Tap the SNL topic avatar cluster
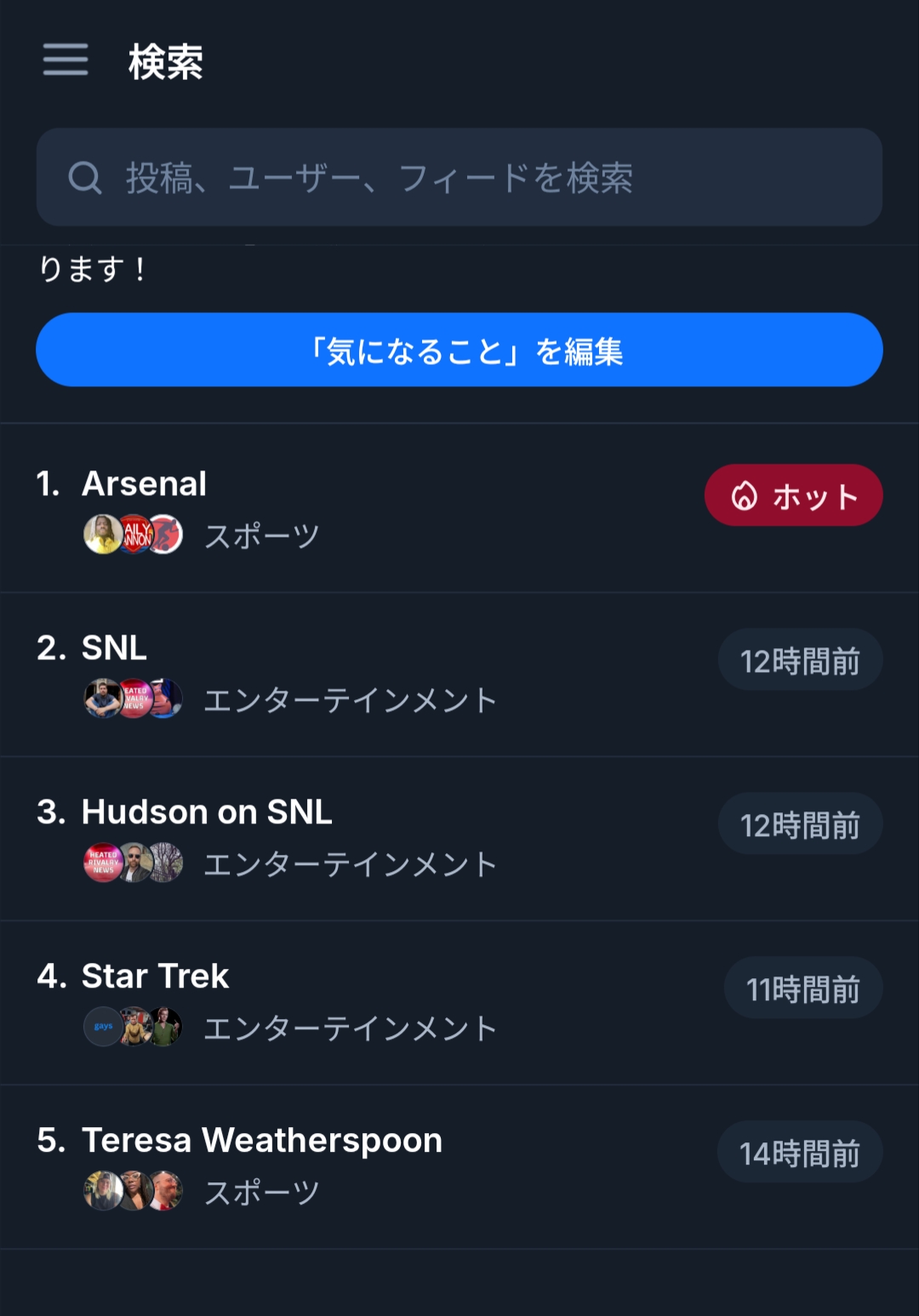The height and width of the screenshot is (1316, 919). [134, 699]
